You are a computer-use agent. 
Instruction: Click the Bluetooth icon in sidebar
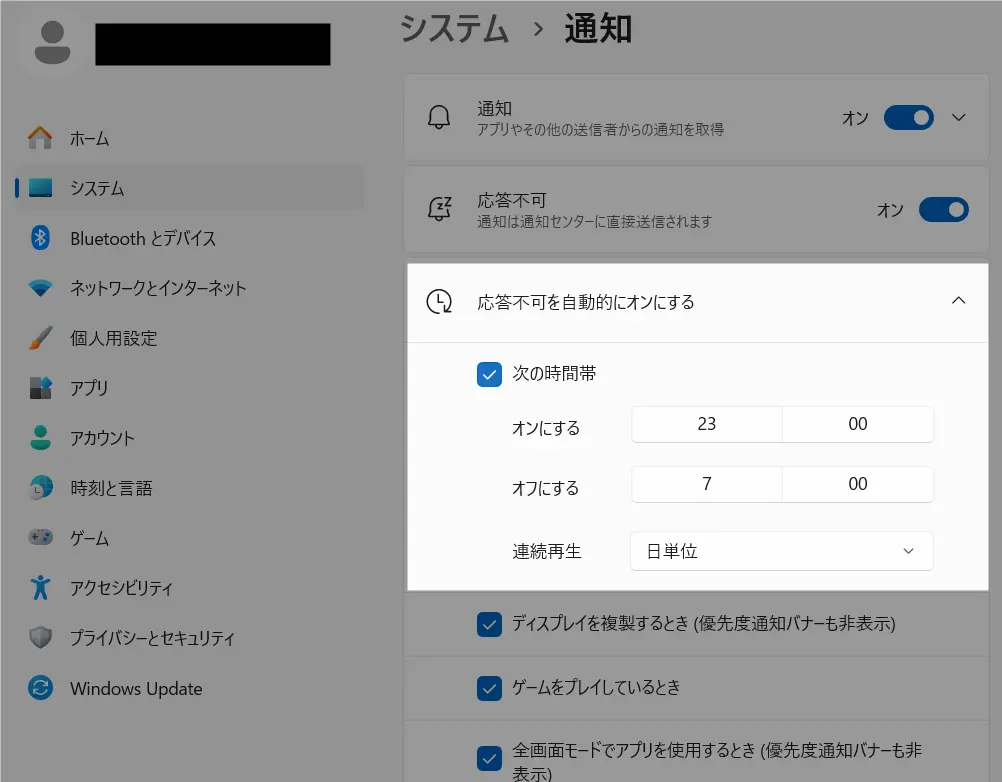[x=40, y=238]
